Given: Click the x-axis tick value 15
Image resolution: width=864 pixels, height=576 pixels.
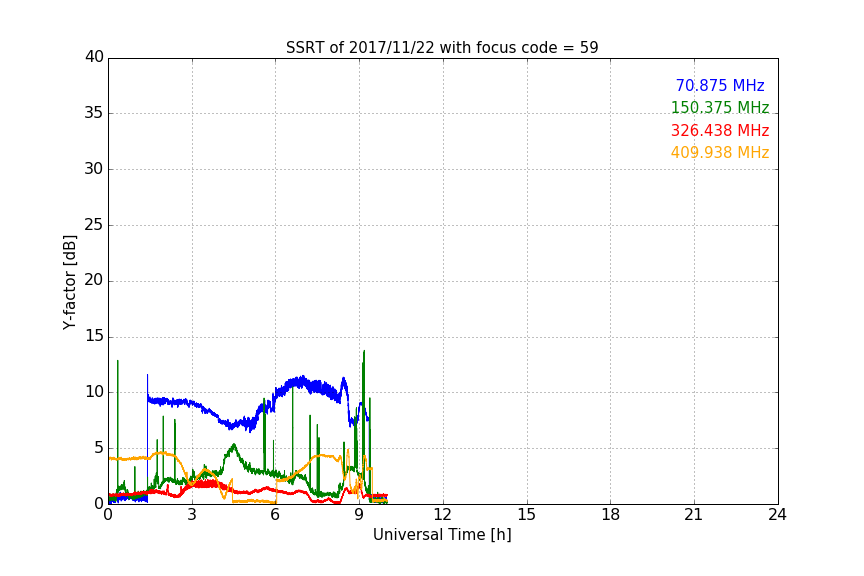Looking at the screenshot, I should click(526, 515).
